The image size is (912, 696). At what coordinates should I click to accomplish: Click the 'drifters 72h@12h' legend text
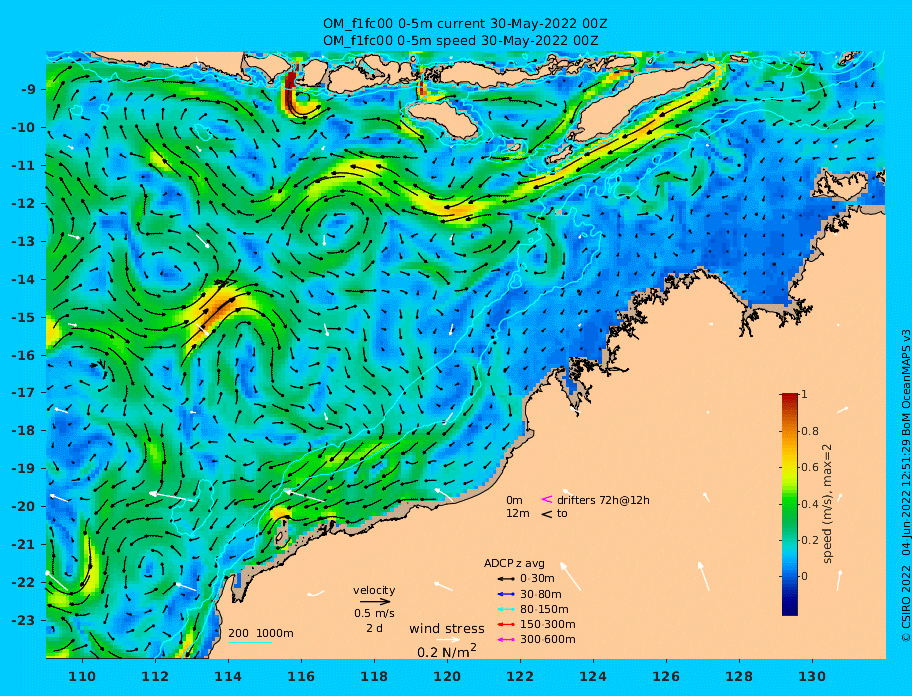coord(603,500)
